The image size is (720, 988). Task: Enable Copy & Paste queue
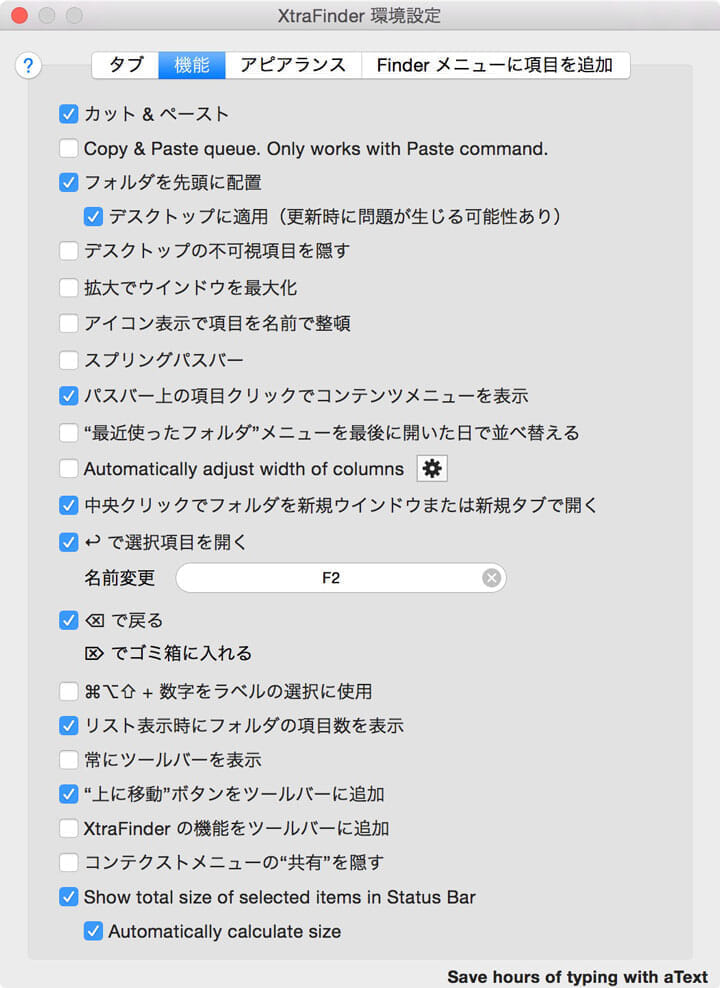coord(68,148)
